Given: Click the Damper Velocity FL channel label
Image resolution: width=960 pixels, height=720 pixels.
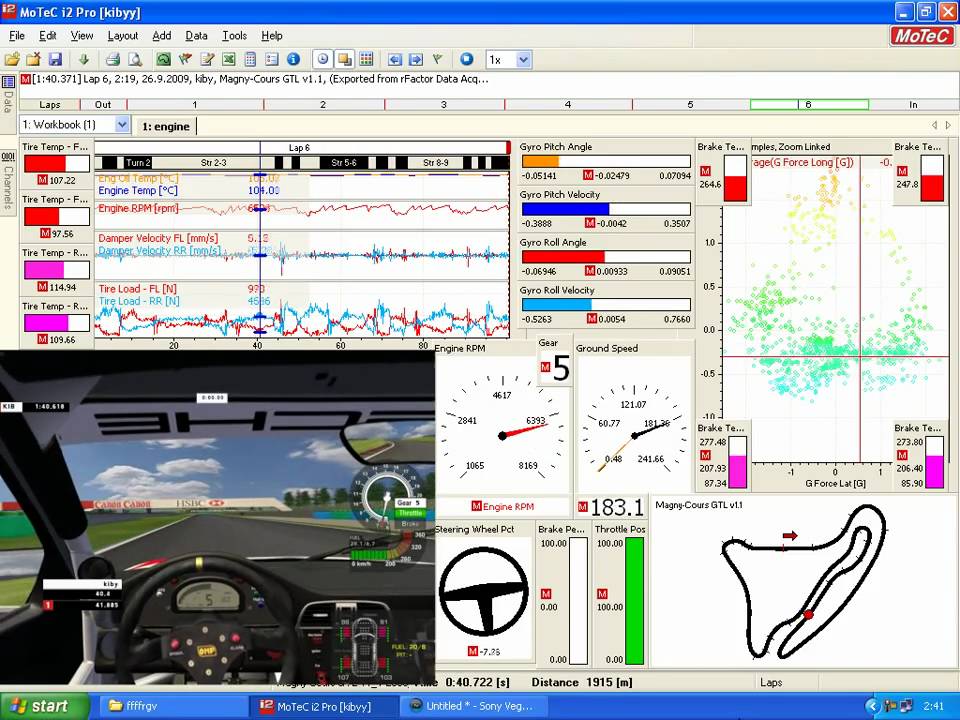Looking at the screenshot, I should click(158, 238).
